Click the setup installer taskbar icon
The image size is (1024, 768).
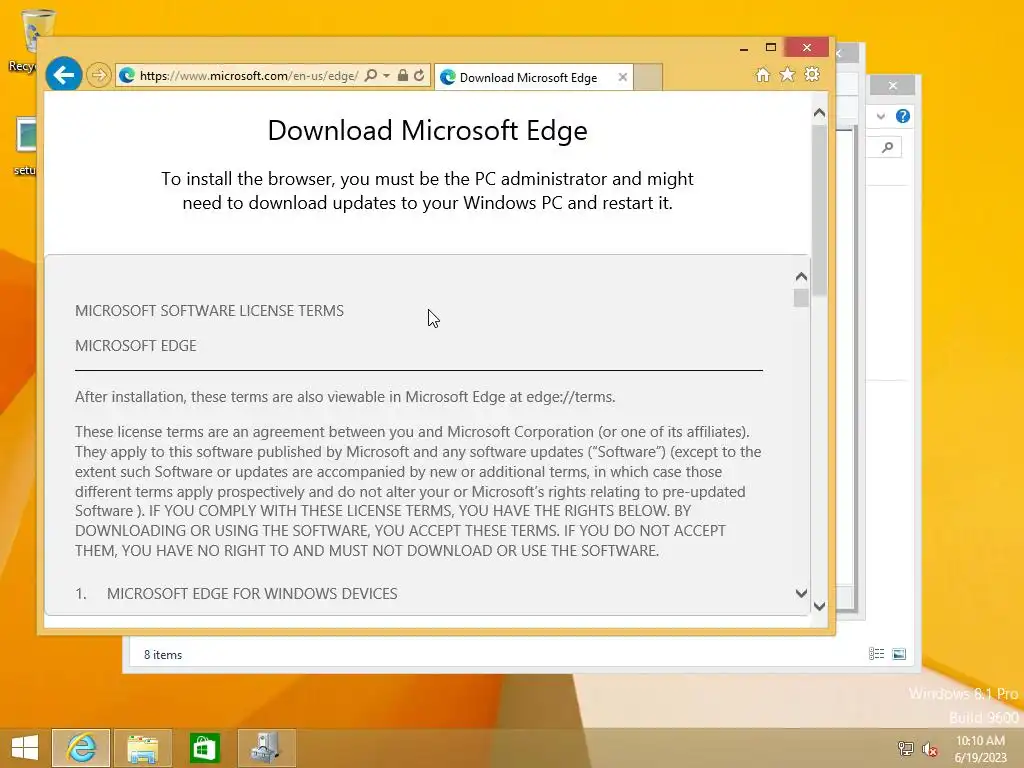[x=266, y=748]
